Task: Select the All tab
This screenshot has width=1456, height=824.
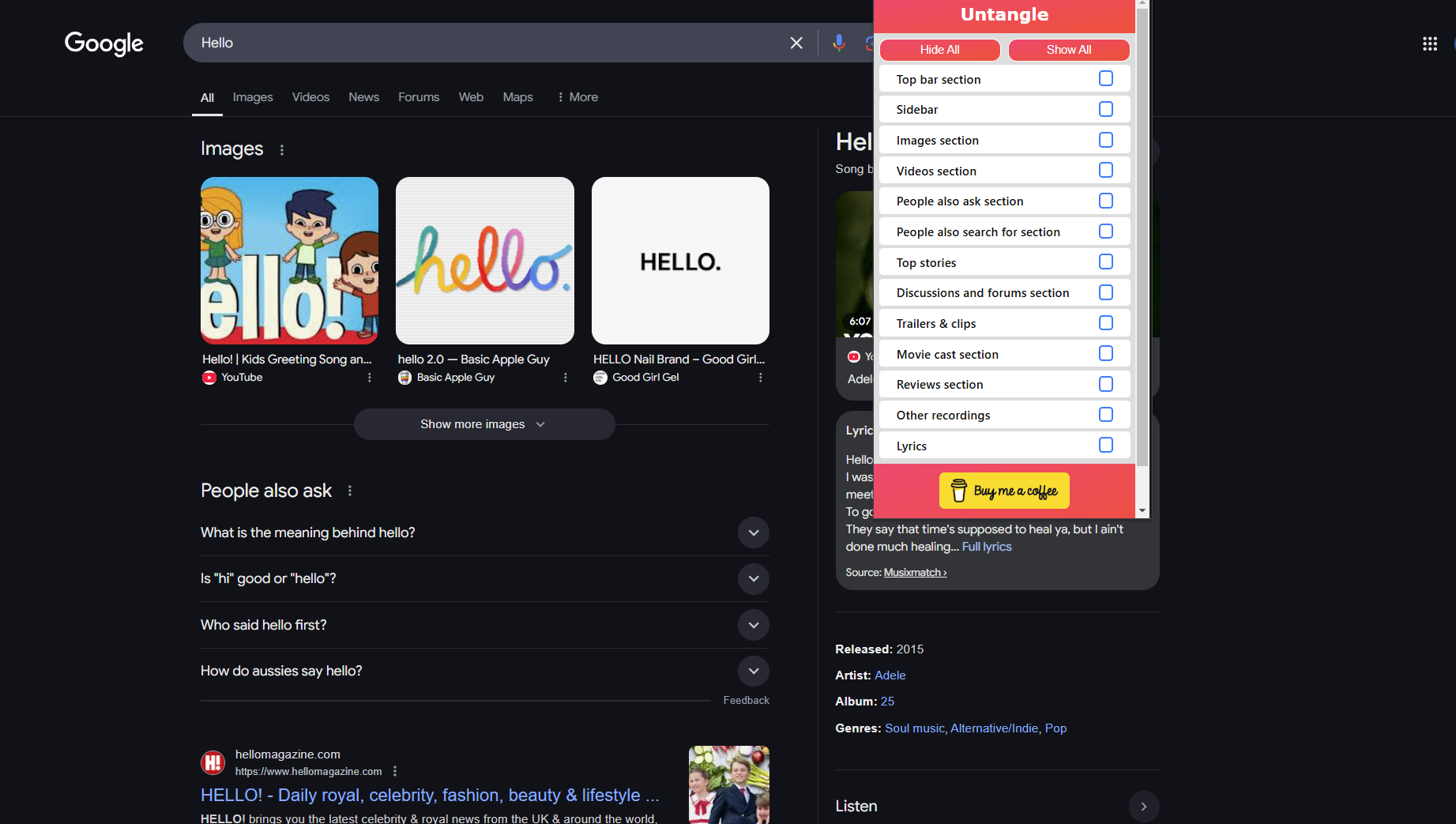Action: (x=207, y=98)
